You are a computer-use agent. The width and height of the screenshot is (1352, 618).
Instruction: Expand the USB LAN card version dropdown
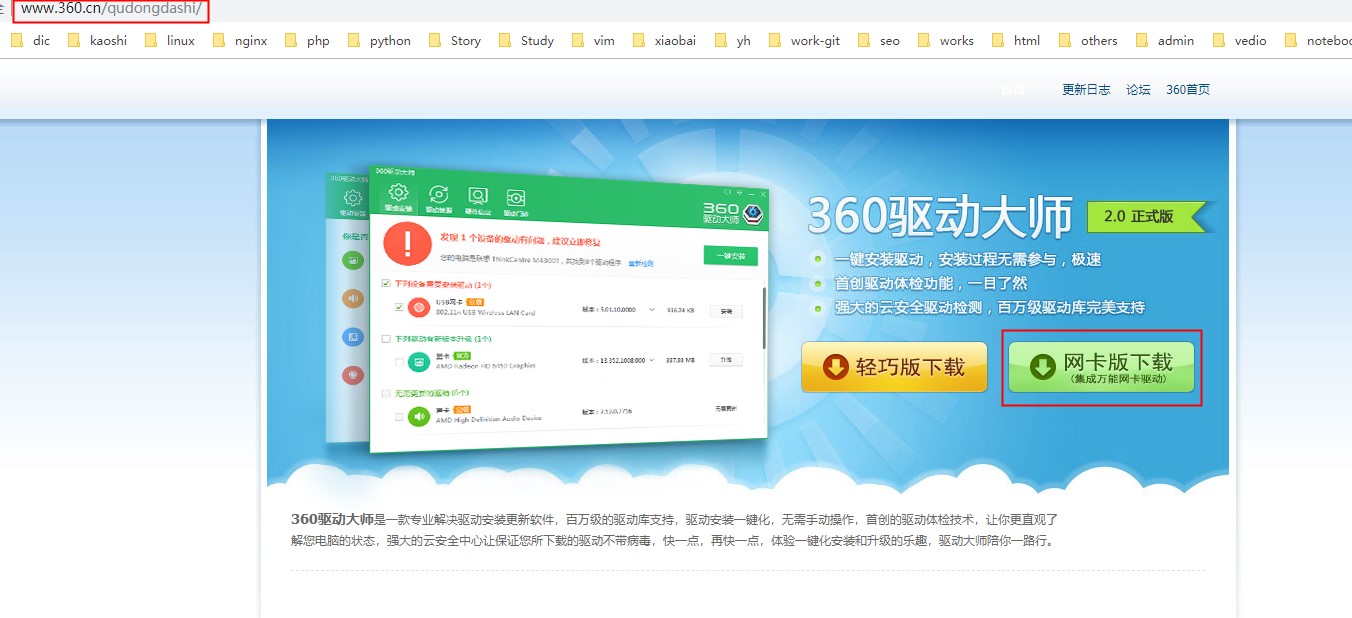point(653,310)
